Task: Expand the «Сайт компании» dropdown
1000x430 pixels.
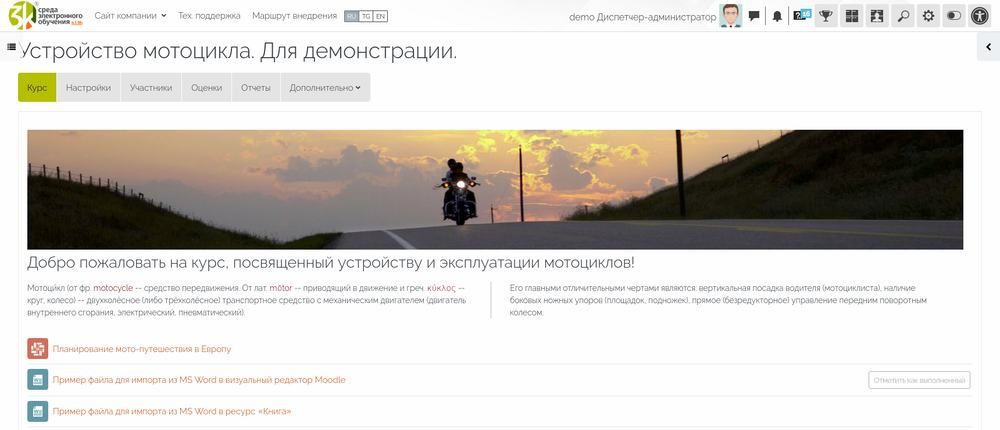Action: (x=130, y=15)
